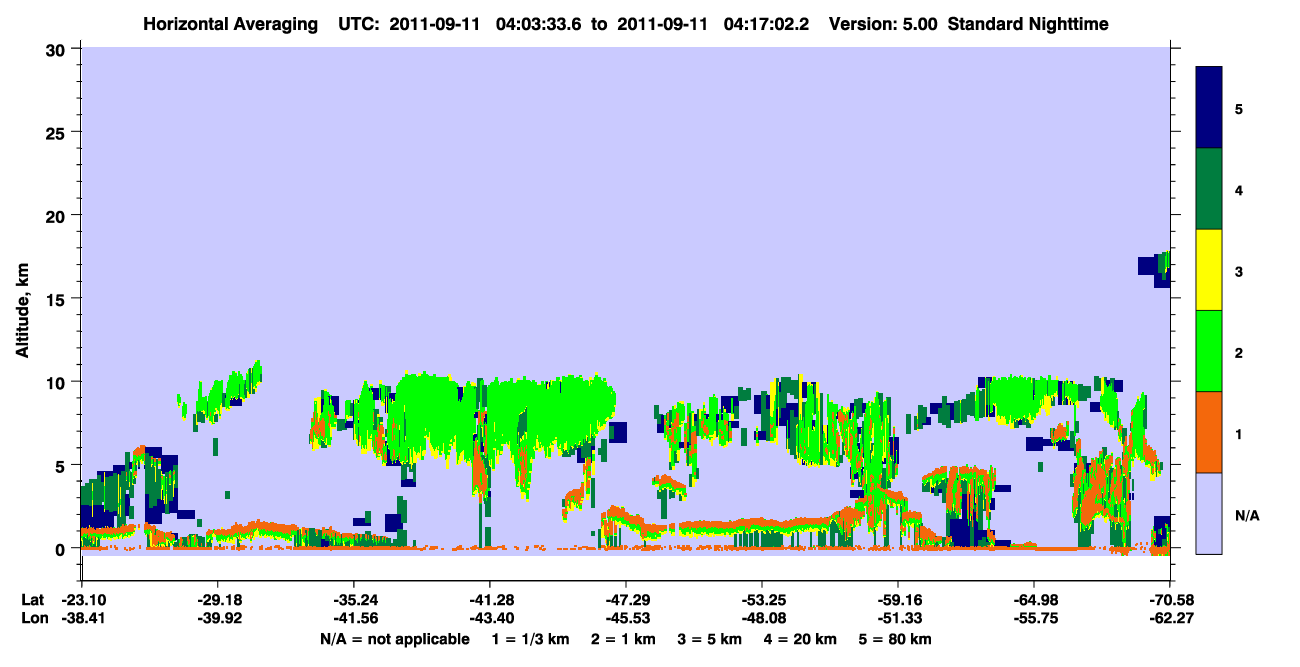This screenshot has height=667, width=1300.
Task: Click the legend text N/A = not applicable
Action: coord(394,639)
